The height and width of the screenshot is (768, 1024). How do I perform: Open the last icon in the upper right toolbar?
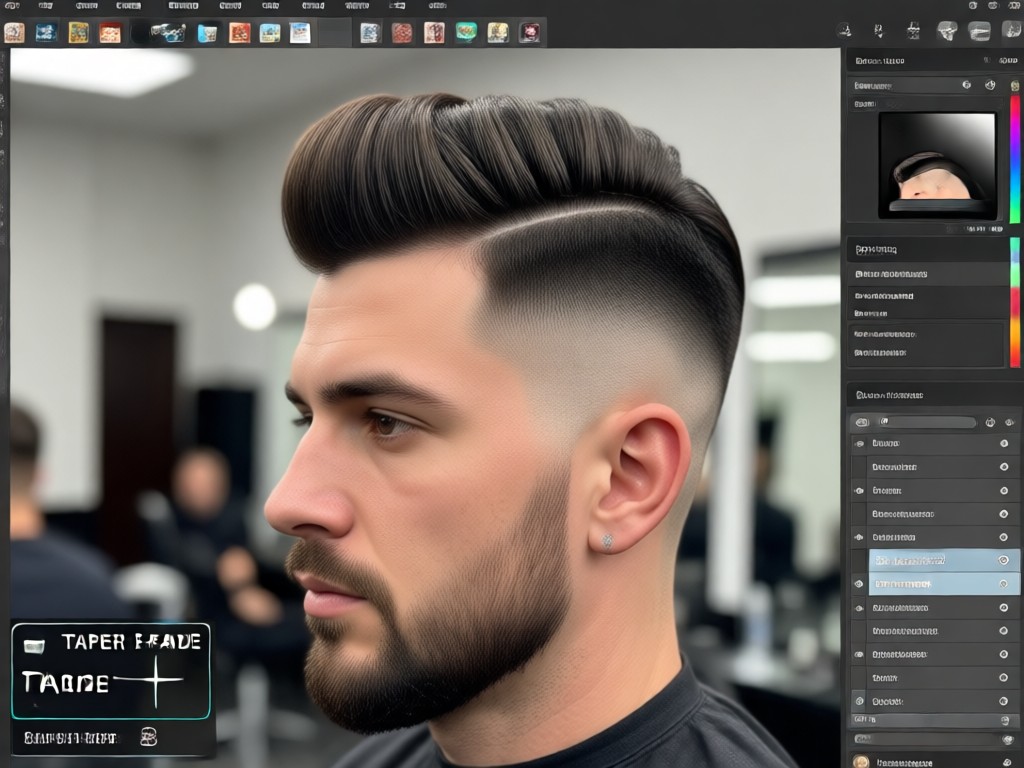pyautogui.click(x=1012, y=31)
